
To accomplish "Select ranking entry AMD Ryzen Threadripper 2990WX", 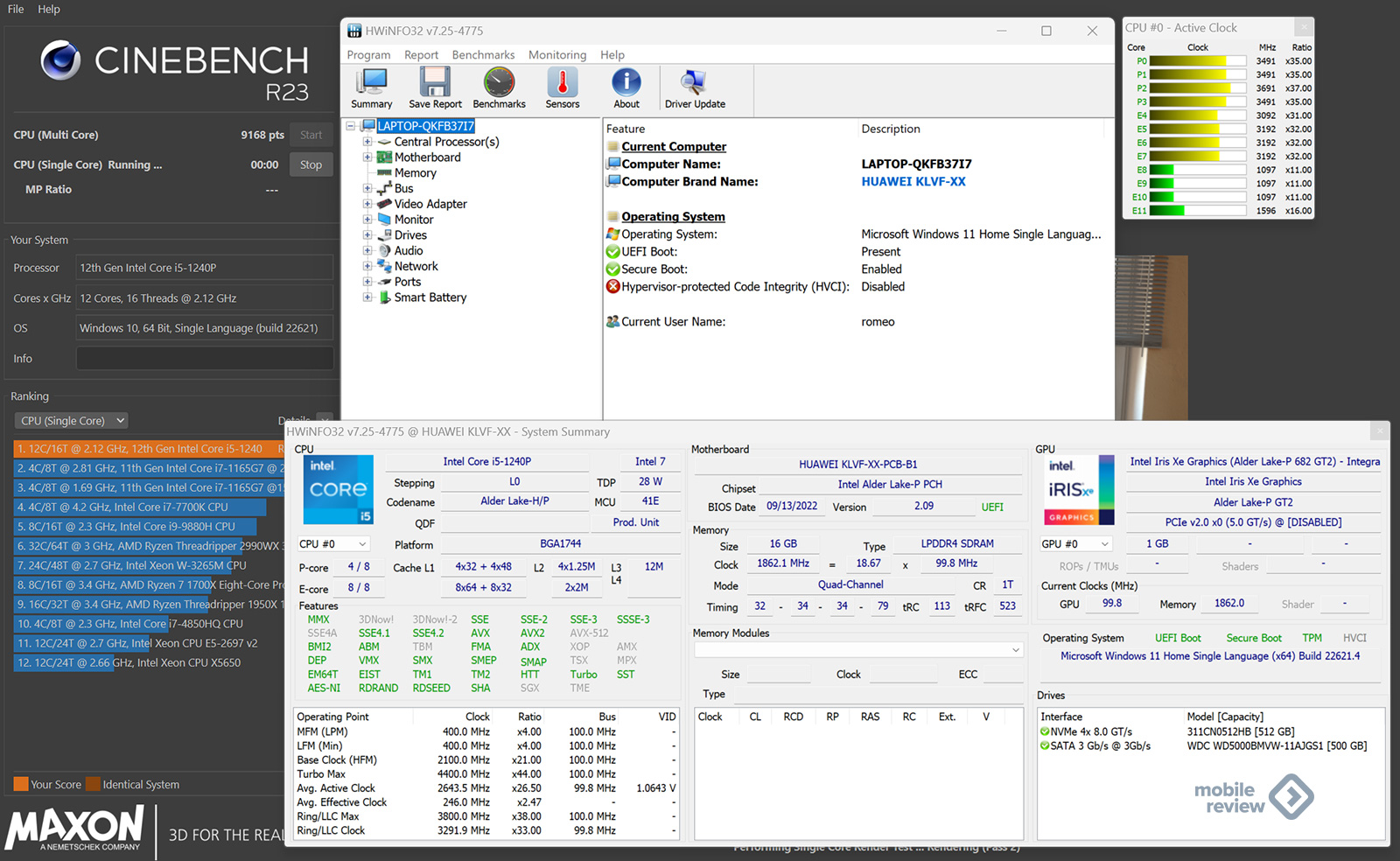I will [x=149, y=546].
